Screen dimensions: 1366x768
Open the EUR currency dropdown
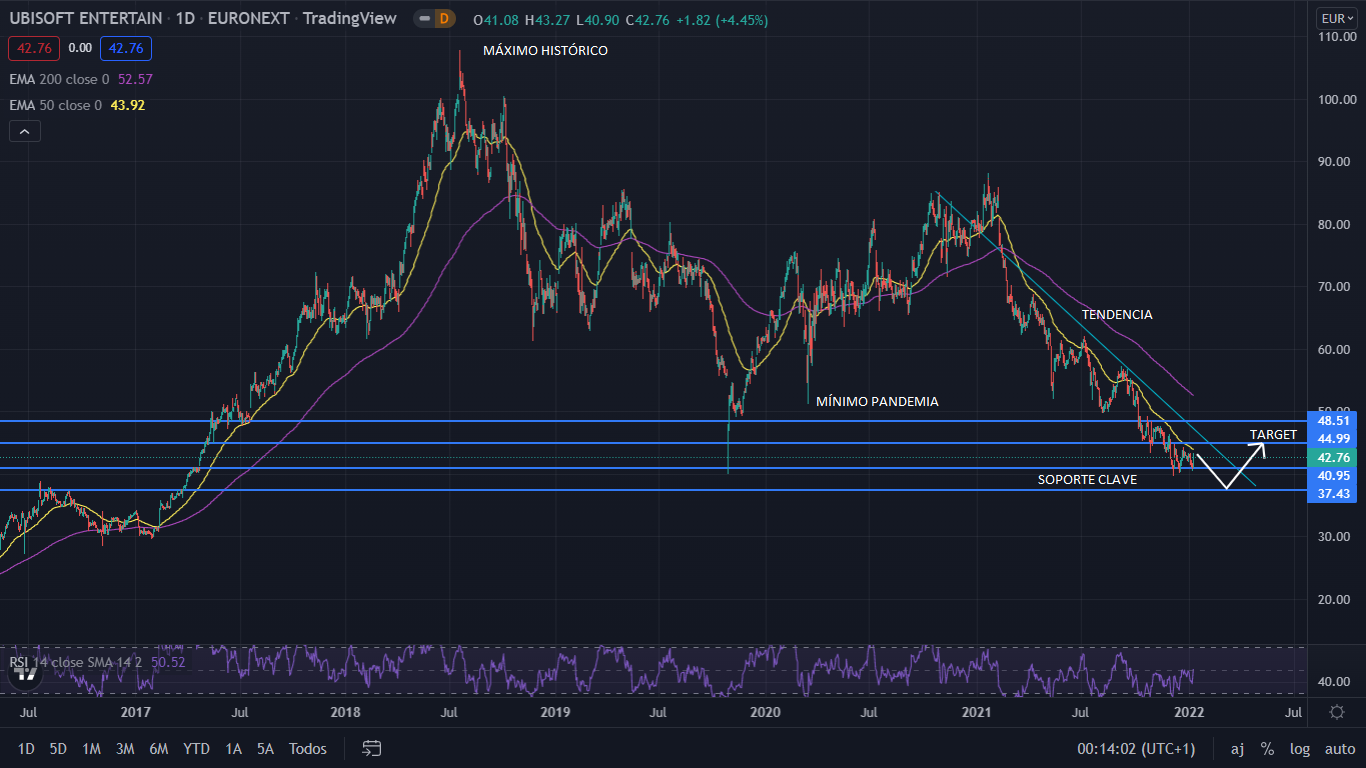[x=1336, y=18]
